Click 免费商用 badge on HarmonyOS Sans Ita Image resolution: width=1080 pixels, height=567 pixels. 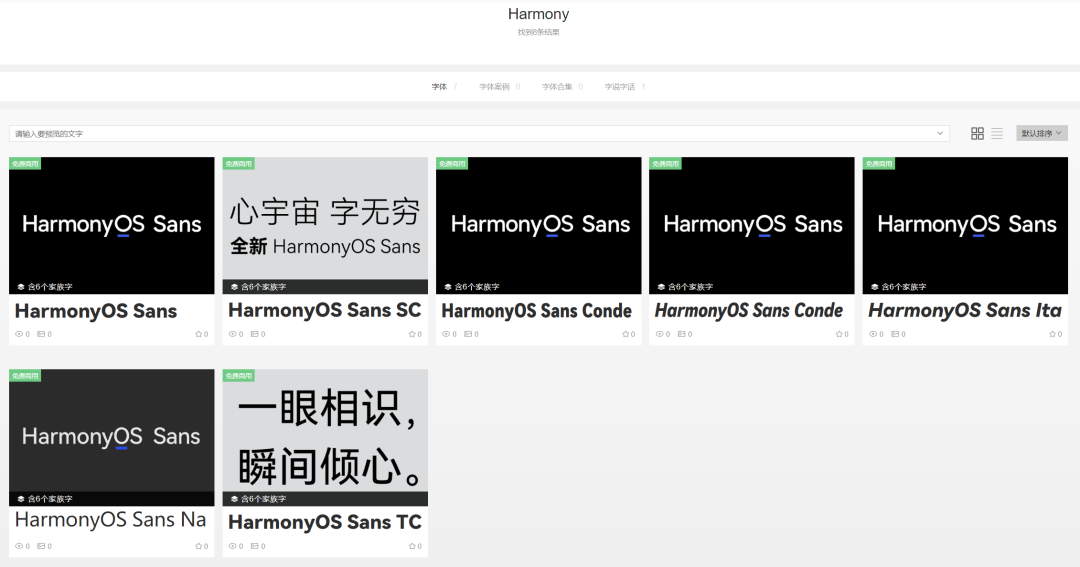pyautogui.click(x=878, y=163)
